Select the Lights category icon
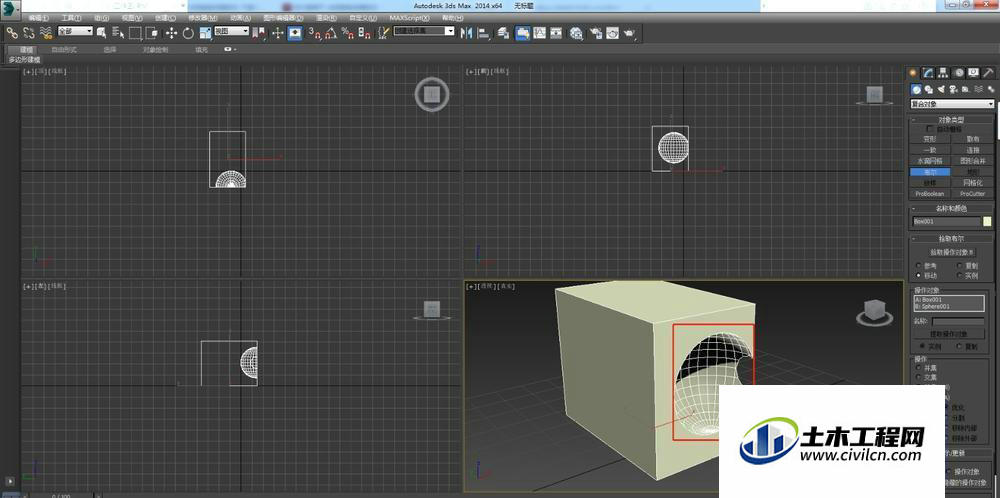 pyautogui.click(x=941, y=89)
